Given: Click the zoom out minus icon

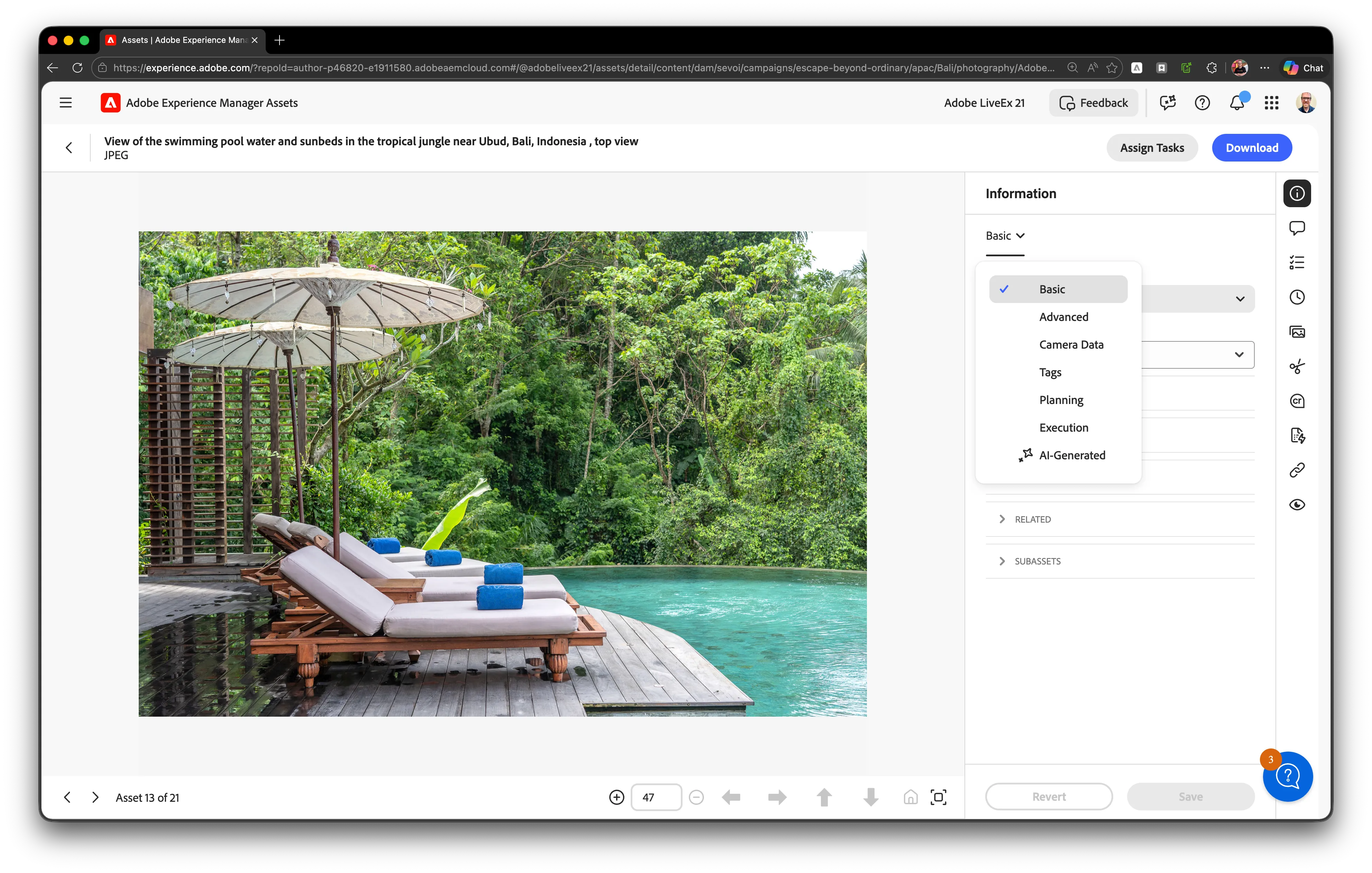Looking at the screenshot, I should [x=696, y=797].
